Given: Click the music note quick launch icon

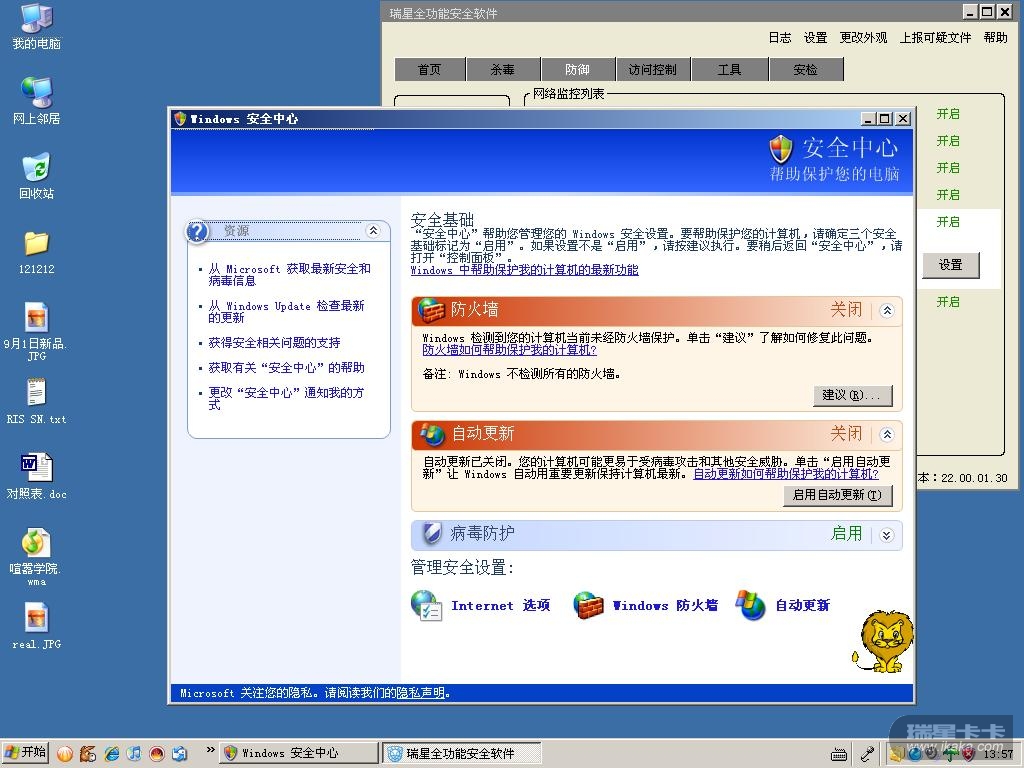Looking at the screenshot, I should coord(134,754).
